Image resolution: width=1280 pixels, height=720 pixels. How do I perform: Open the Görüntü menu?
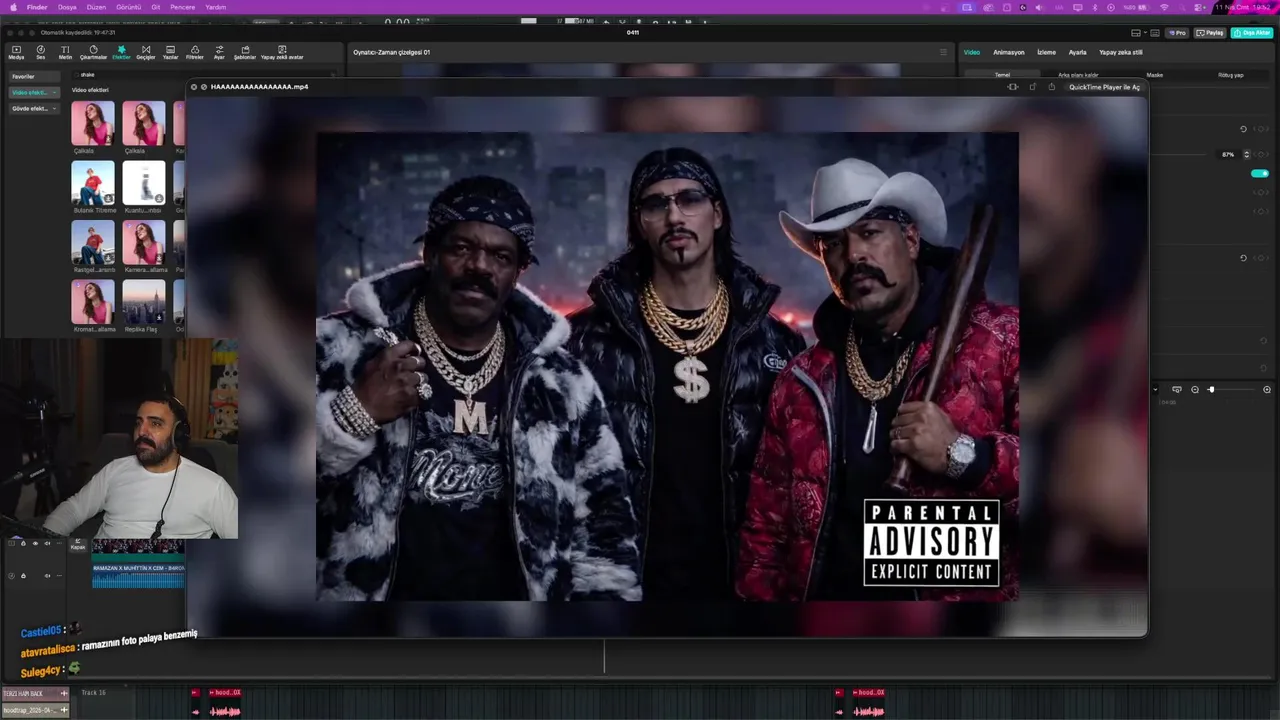129,7
